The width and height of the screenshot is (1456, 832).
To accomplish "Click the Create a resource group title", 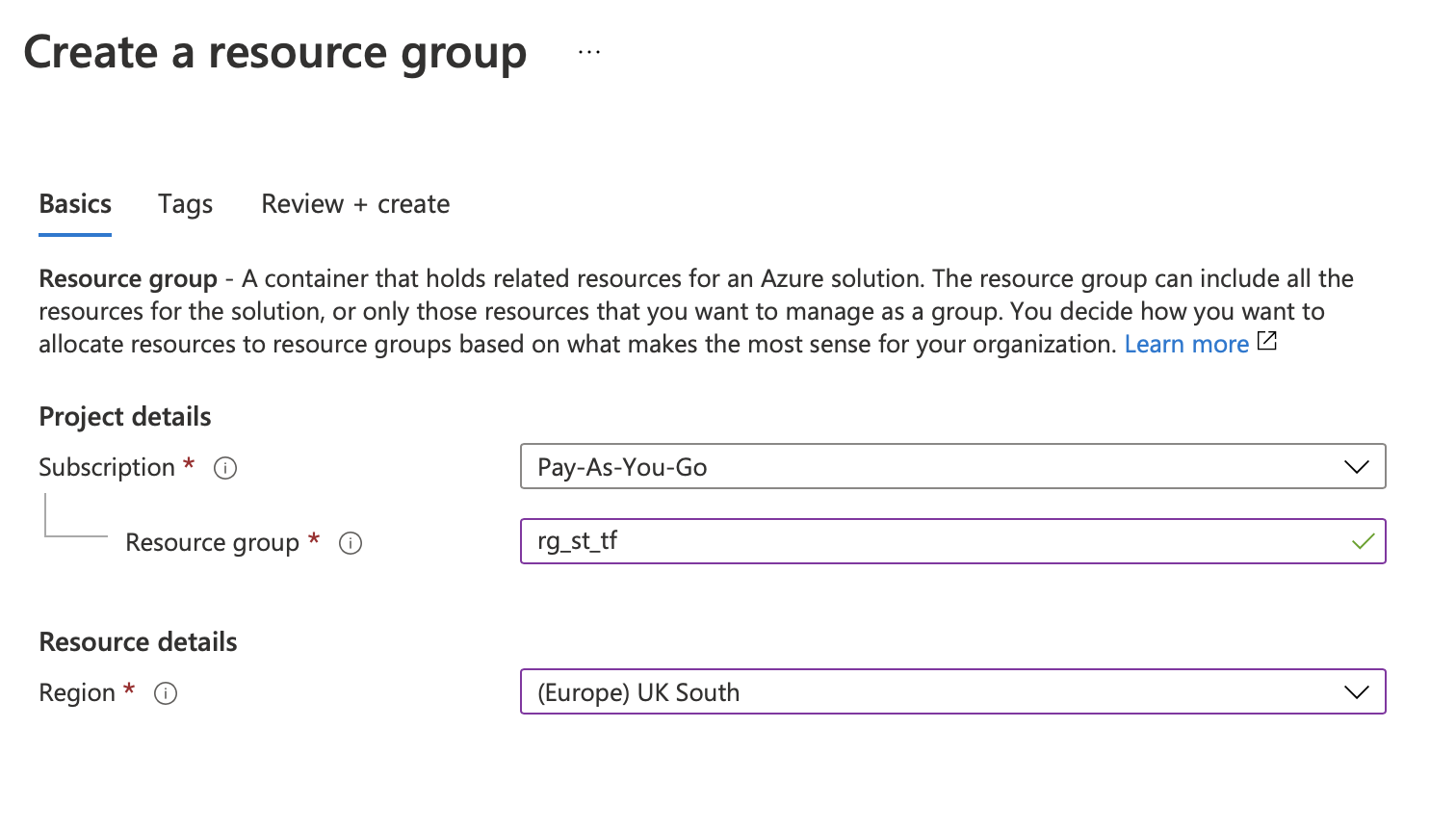I will pos(275,53).
